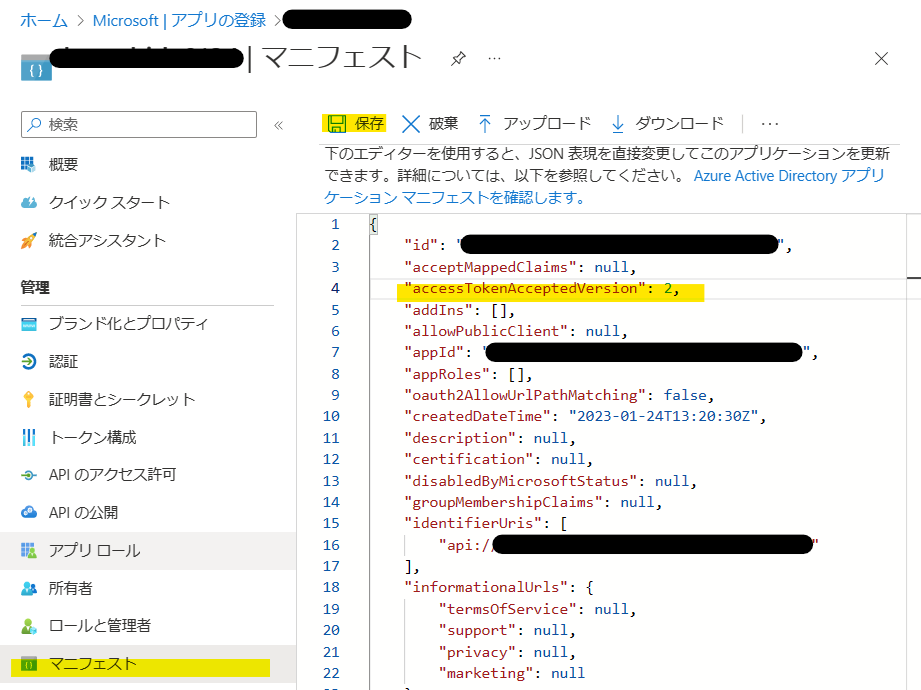Click the pin icon next to マニフェスト title
Screen dimensions: 921x690
click(458, 59)
